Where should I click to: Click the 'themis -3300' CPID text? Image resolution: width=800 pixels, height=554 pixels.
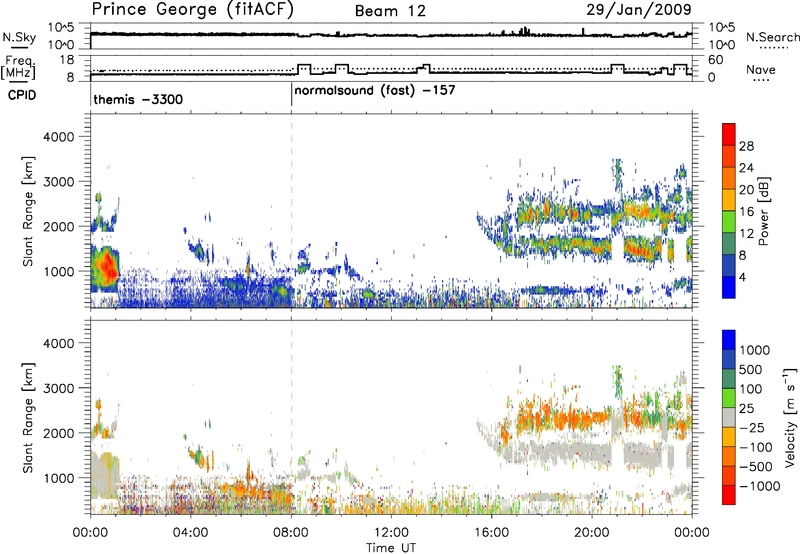click(138, 99)
